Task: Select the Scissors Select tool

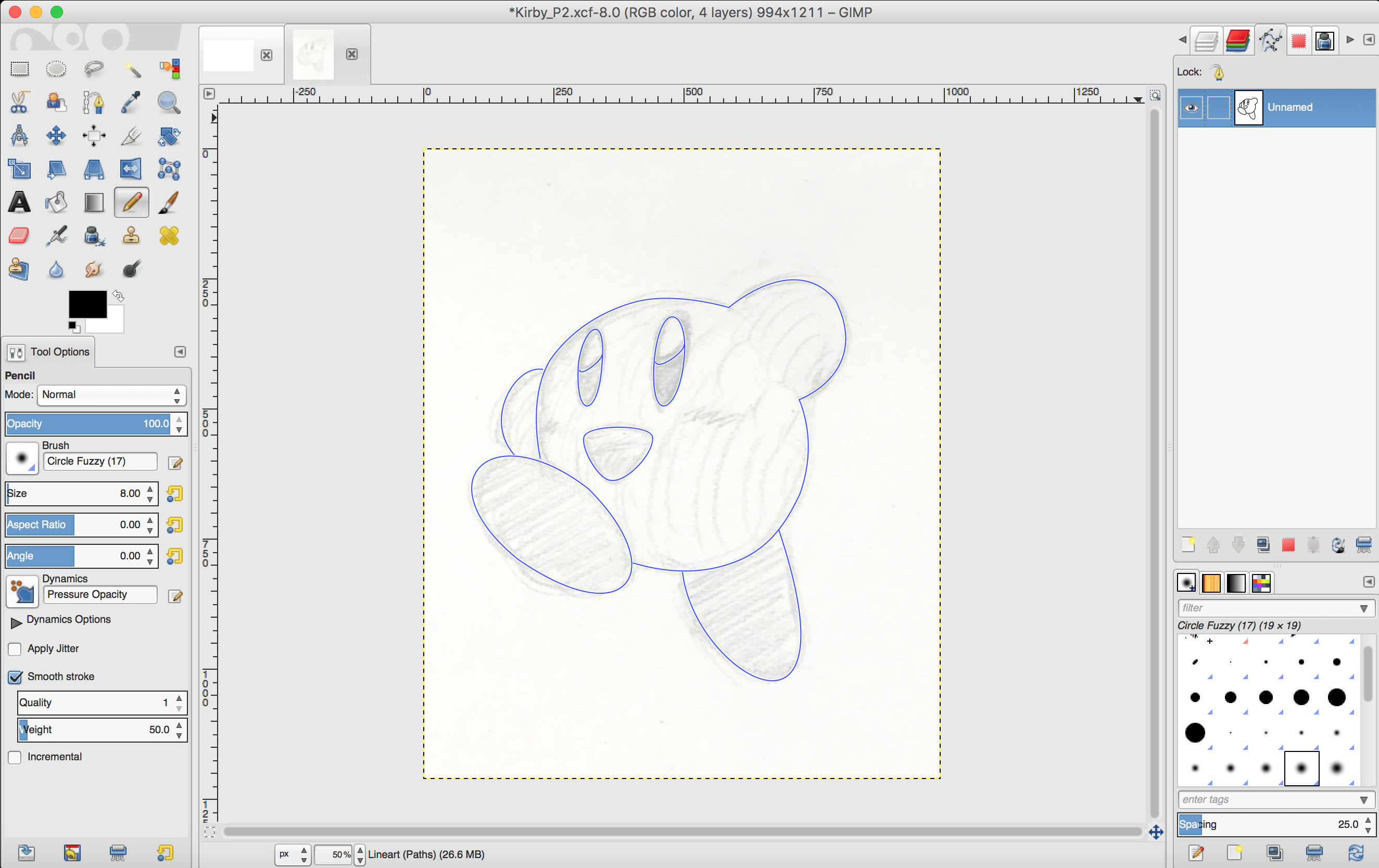Action: [19, 103]
